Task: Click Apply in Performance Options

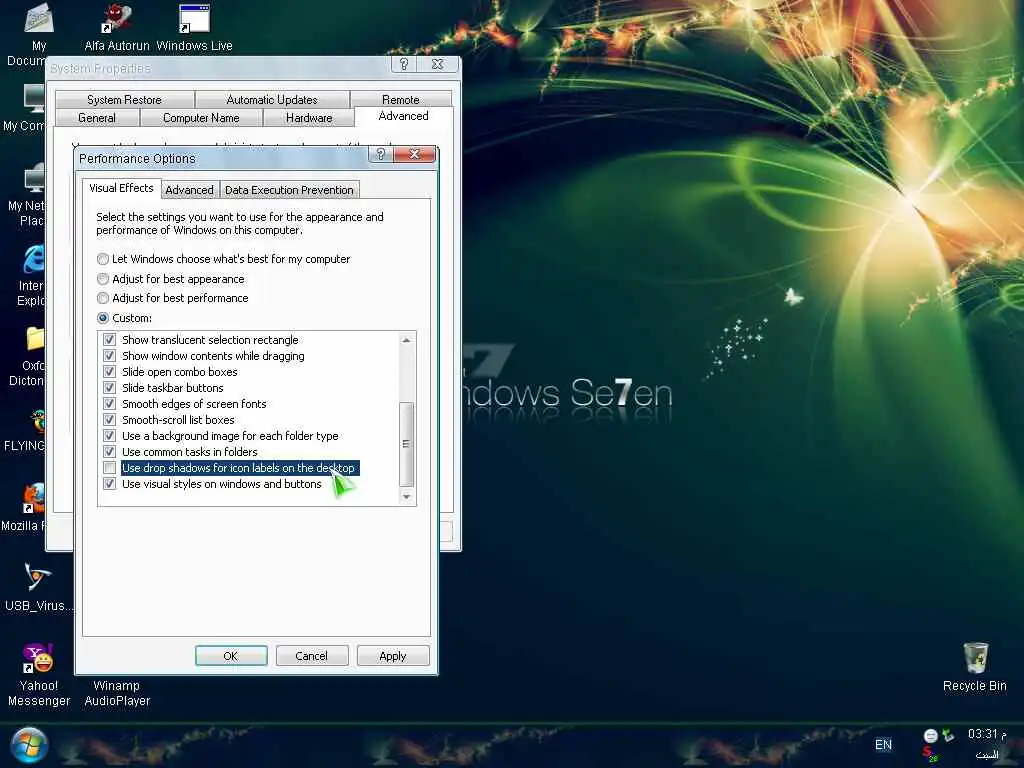Action: (392, 656)
